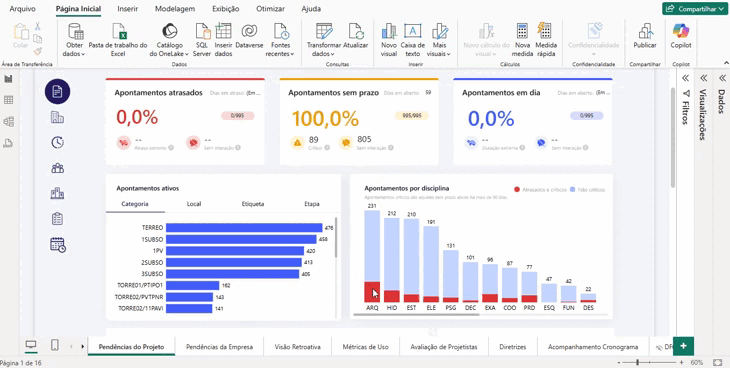730x368 pixels.
Task: Insert a Novo visual
Action: point(389,31)
